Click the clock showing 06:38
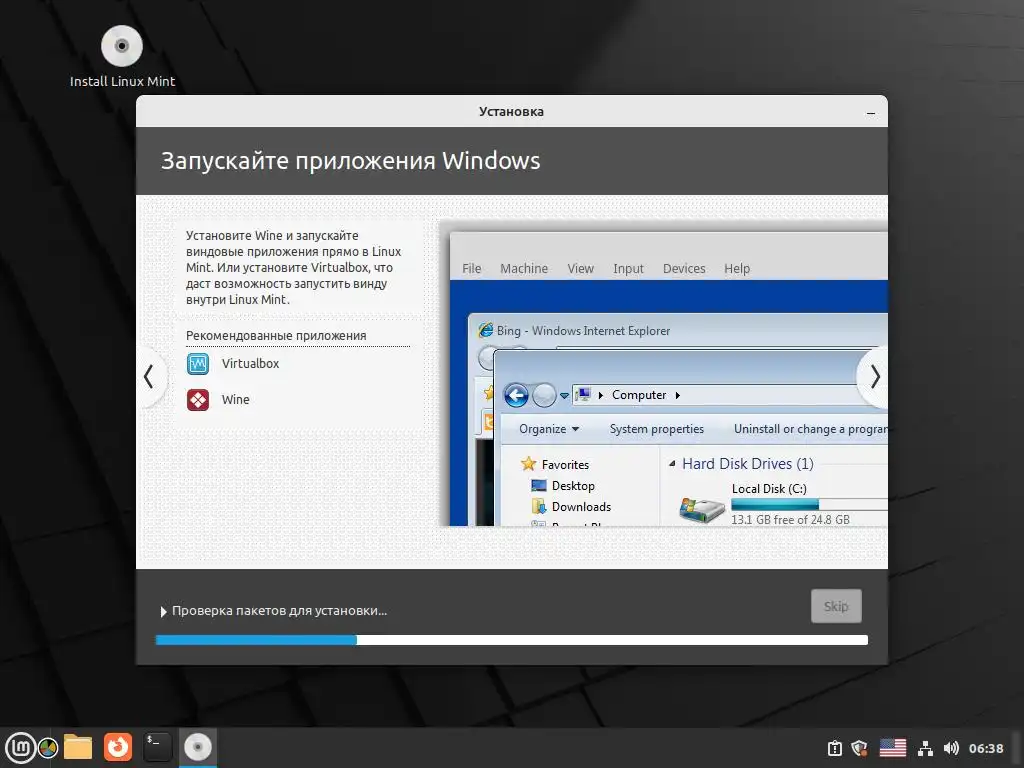Image resolution: width=1024 pixels, height=768 pixels. pyautogui.click(x=986, y=748)
